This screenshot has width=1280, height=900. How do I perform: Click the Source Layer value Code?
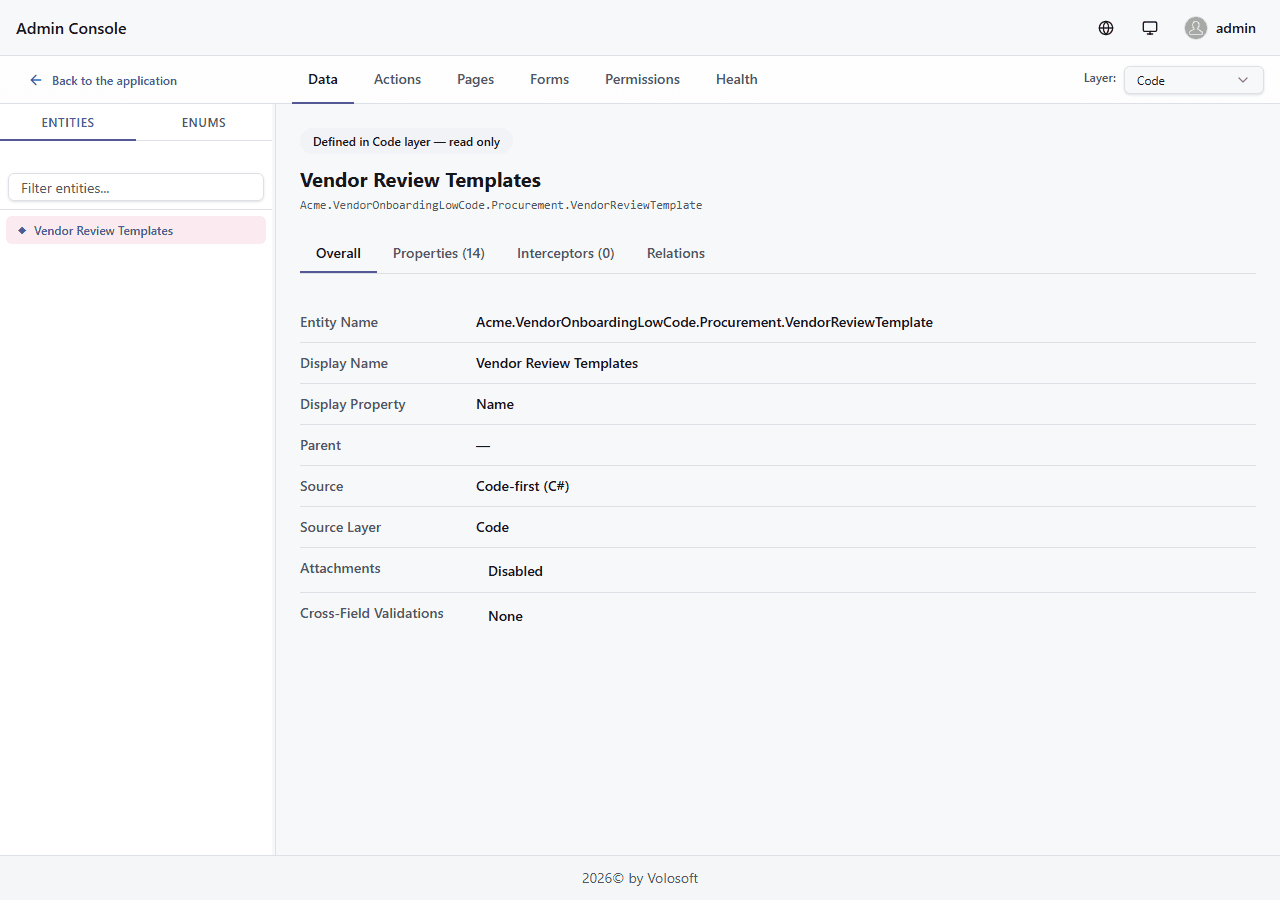(492, 527)
